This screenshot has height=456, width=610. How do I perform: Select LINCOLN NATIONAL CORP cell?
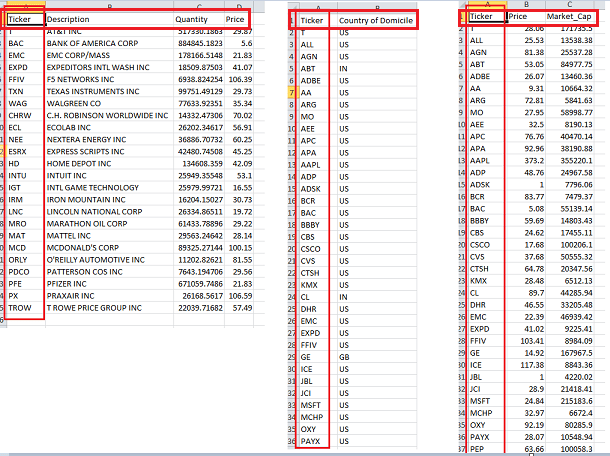pos(109,212)
